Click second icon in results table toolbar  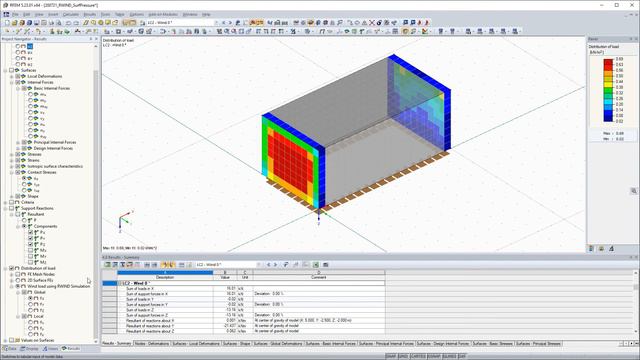[x=115, y=264]
